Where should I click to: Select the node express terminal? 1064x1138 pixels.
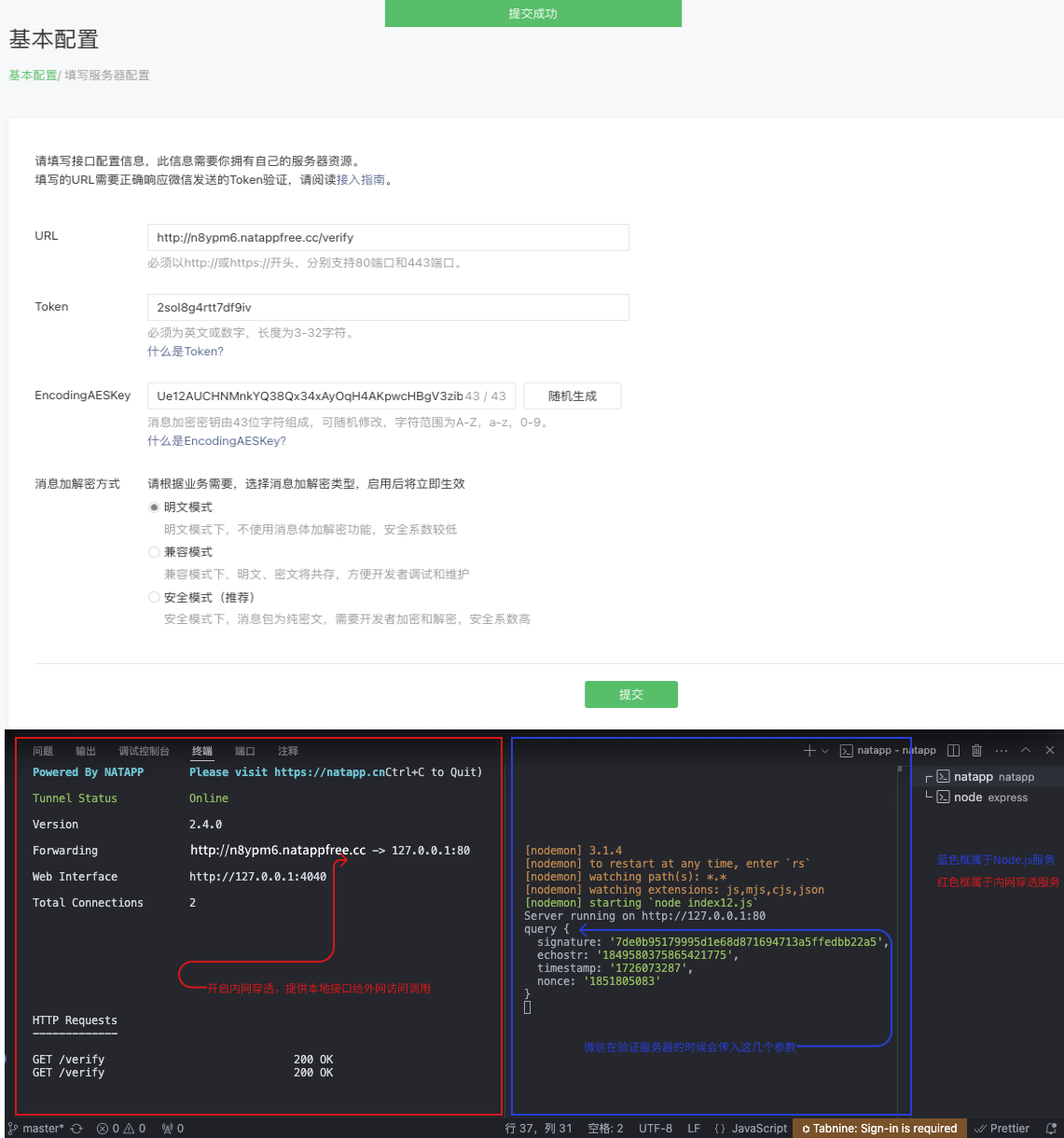(989, 798)
